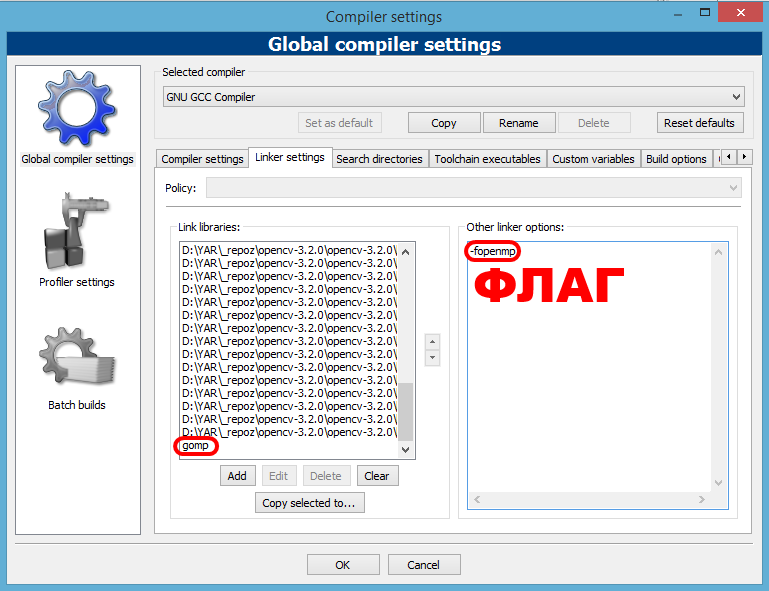
Task: Maximize the Compiler settings window
Action: pyautogui.click(x=705, y=12)
